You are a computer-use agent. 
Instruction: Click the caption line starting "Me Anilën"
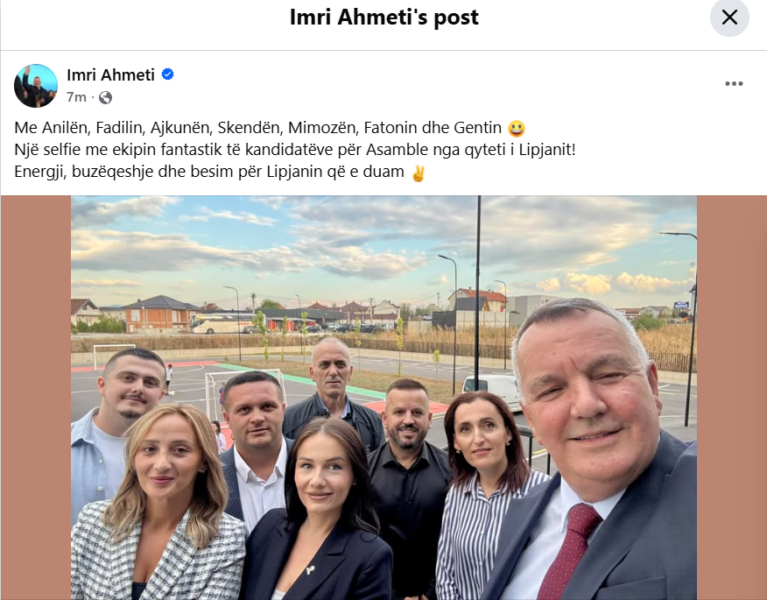270,128
